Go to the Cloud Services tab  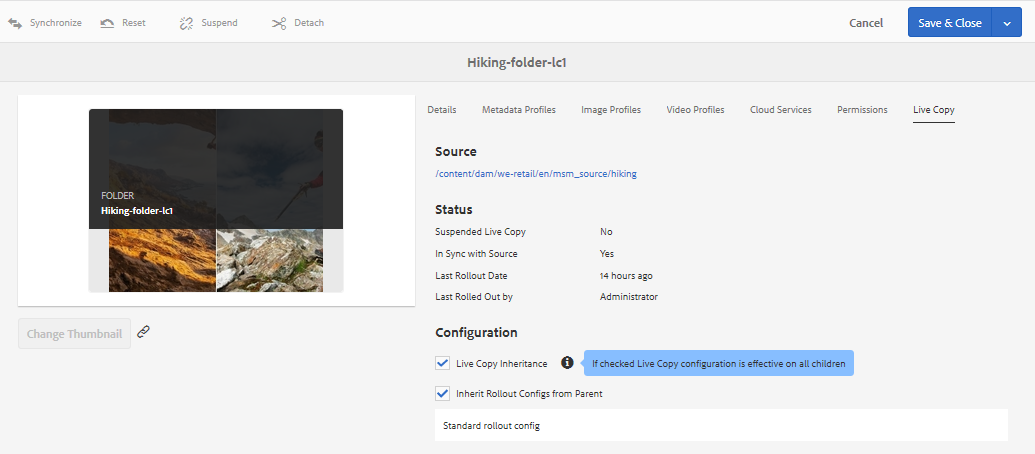780,110
